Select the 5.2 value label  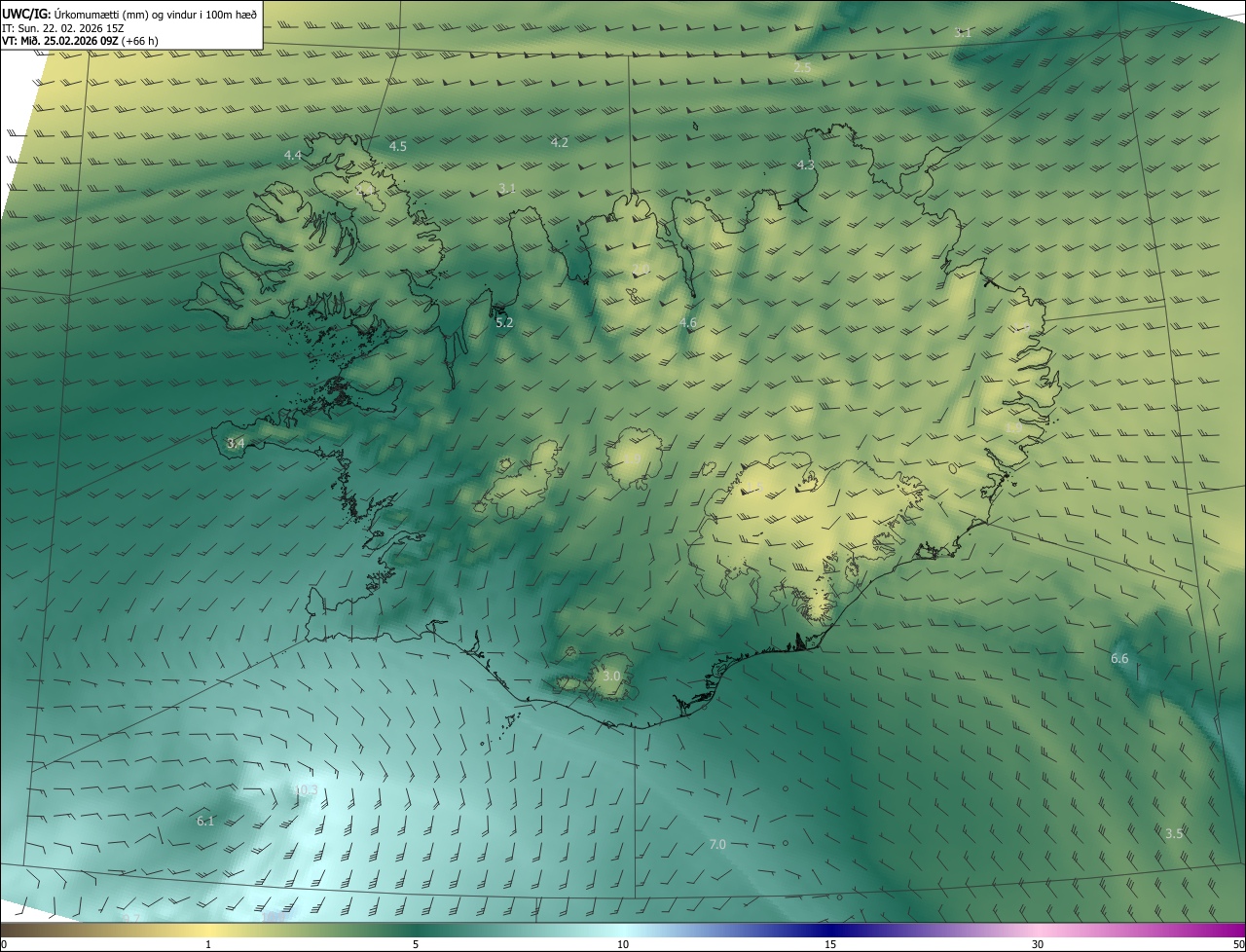pos(504,321)
